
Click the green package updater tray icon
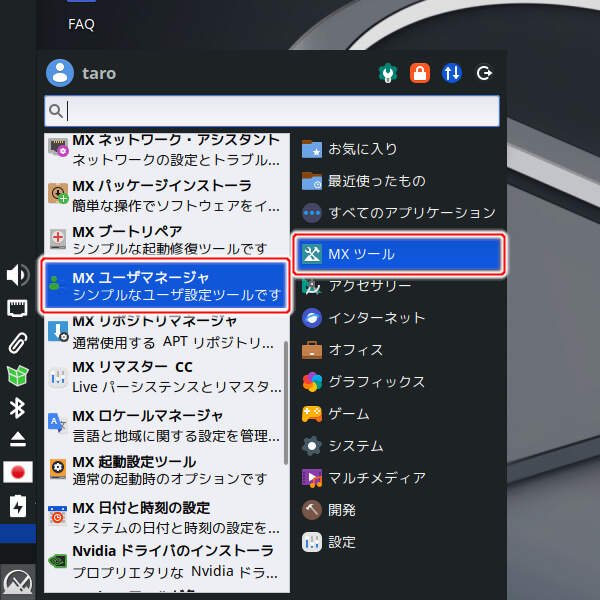[x=18, y=375]
